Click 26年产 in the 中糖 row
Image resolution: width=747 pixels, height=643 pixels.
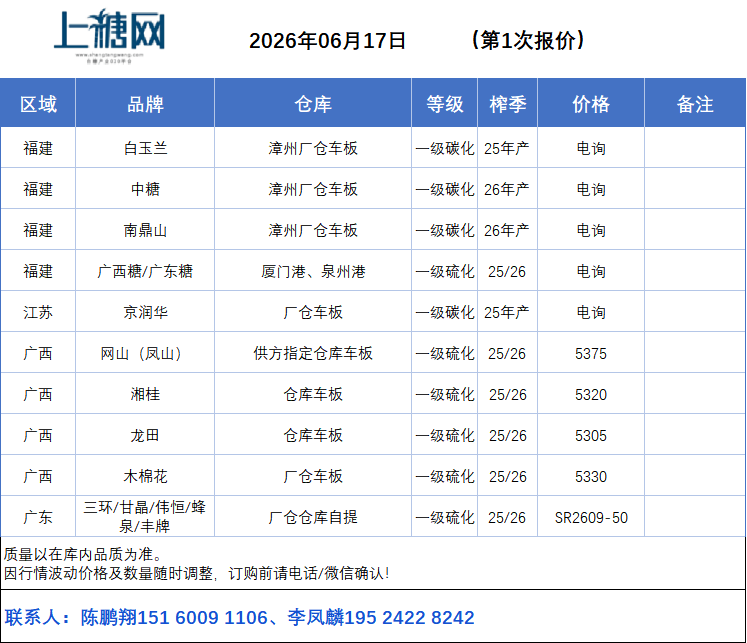coord(507,189)
